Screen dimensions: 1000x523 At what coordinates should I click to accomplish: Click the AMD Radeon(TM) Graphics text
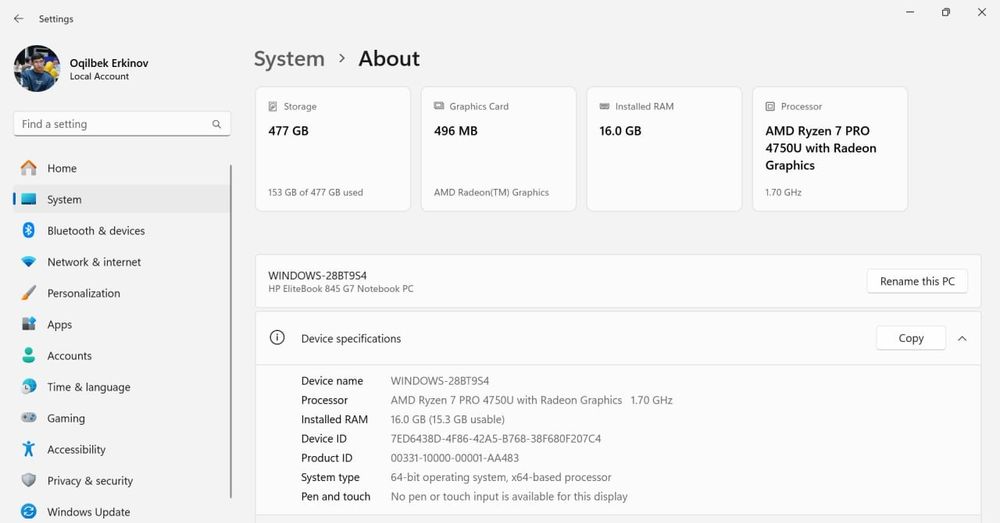[x=491, y=192]
